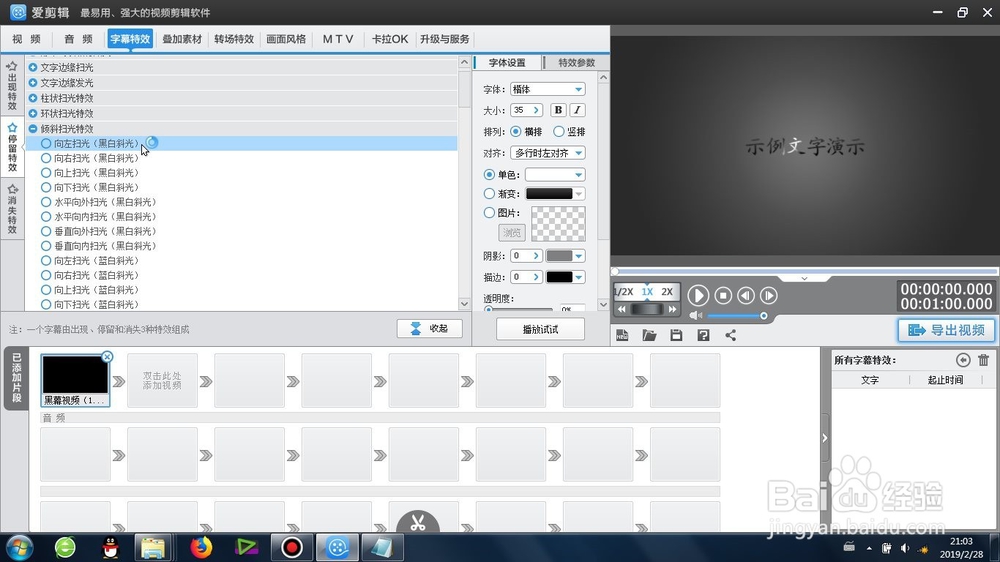1000x562 pixels.
Task: Open the 特效参数 tab
Action: (577, 63)
